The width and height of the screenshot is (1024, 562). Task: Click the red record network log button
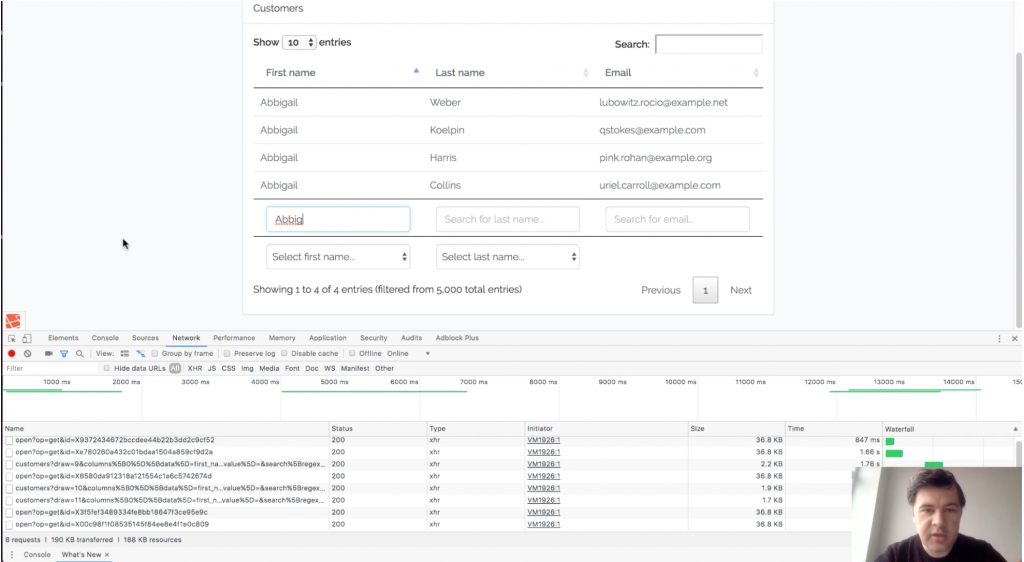click(x=12, y=353)
